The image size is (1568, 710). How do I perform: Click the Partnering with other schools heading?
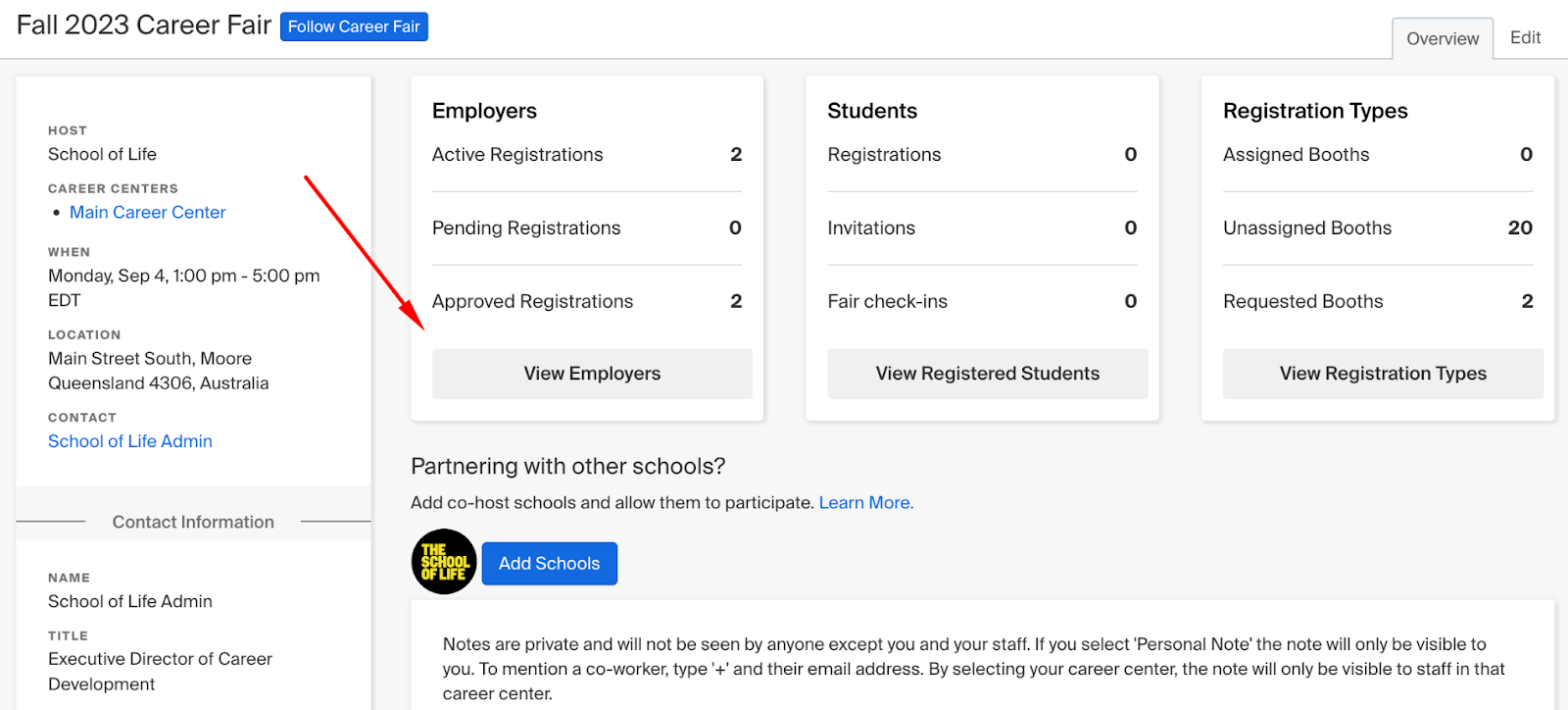(568, 466)
